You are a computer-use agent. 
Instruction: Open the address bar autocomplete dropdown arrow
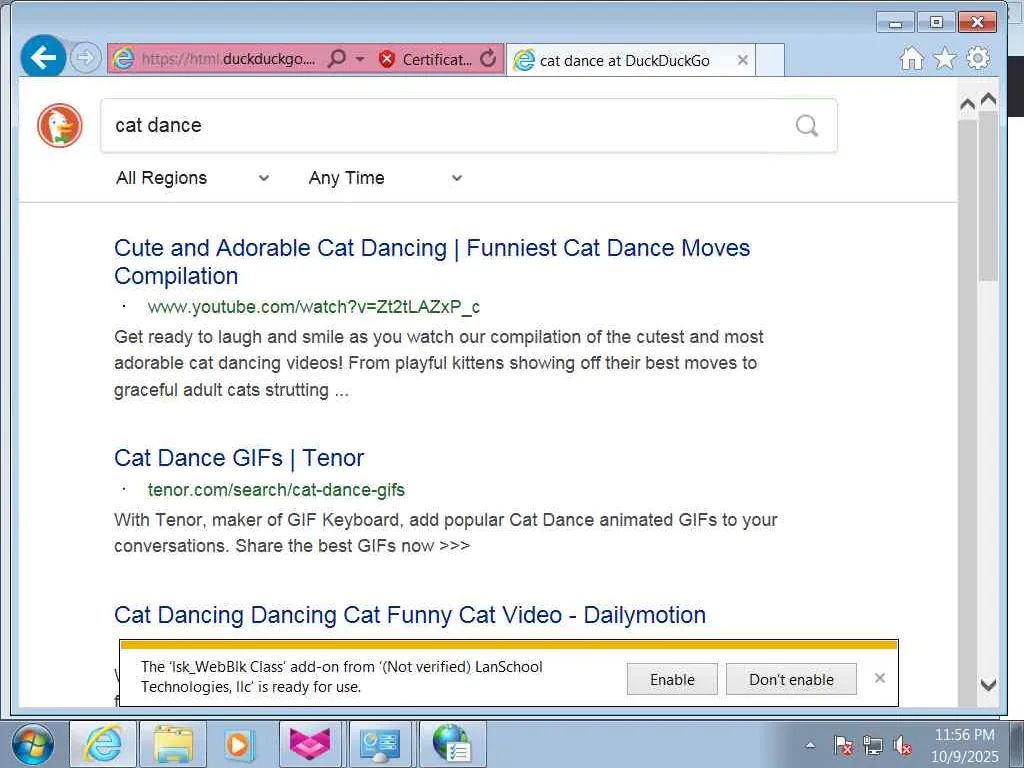[360, 59]
